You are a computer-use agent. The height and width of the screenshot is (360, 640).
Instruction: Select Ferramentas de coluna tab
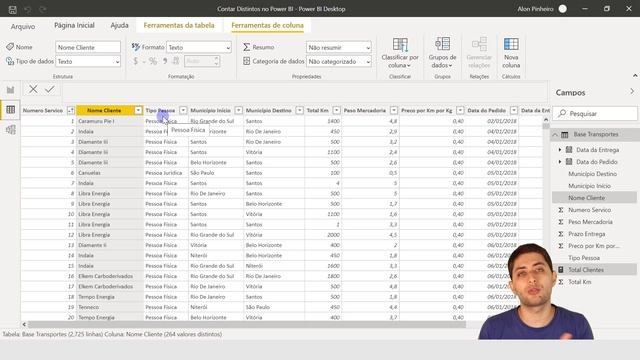coord(267,25)
